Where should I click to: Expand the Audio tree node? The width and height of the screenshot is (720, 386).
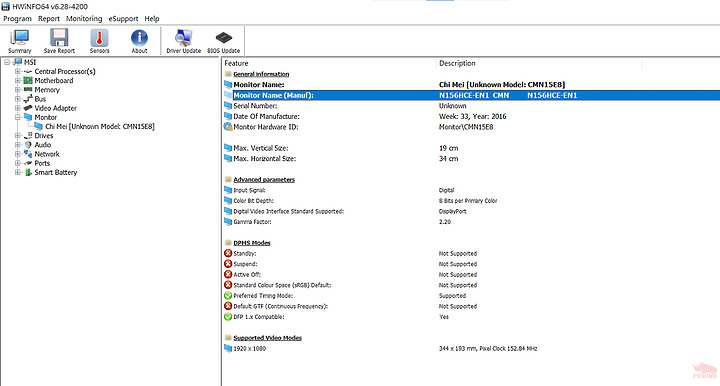17,145
